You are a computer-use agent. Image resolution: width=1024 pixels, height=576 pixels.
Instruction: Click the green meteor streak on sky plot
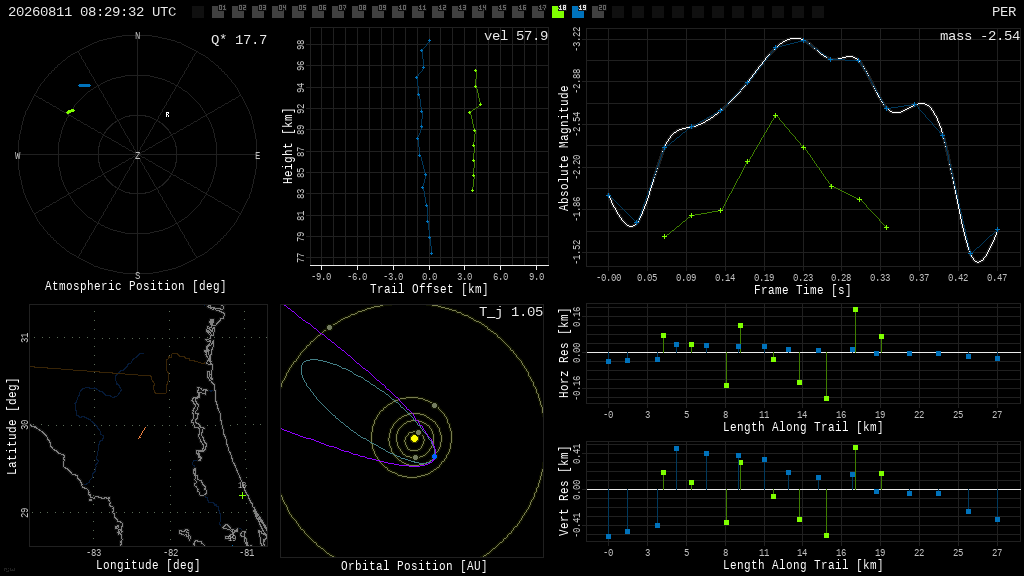tap(71, 112)
